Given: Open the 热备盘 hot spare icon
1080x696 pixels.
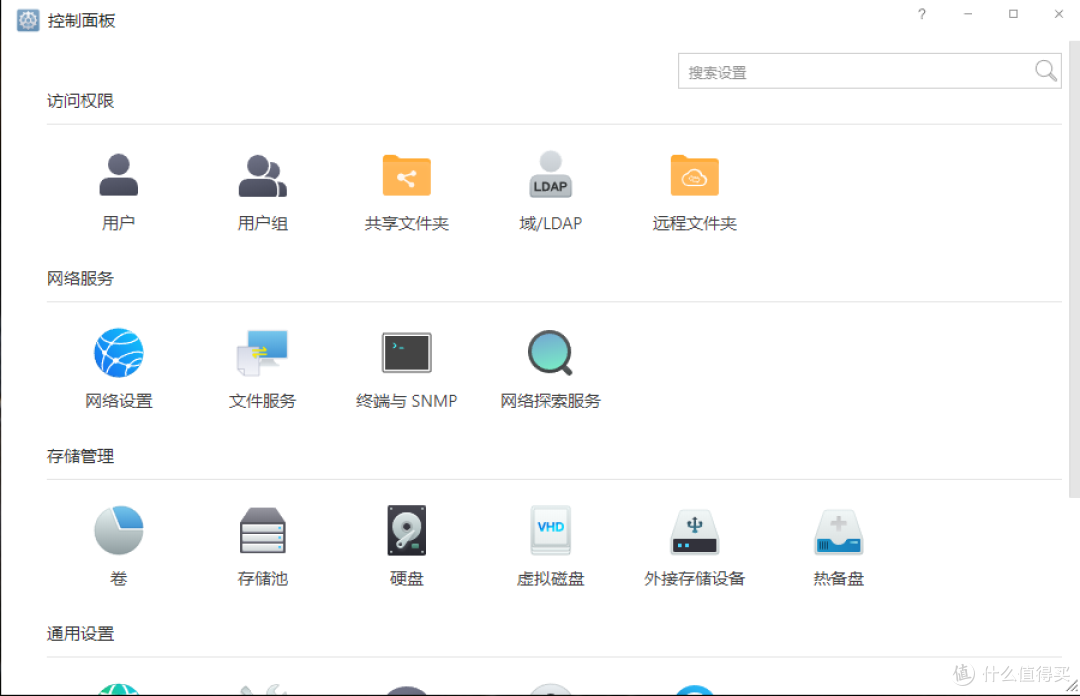Looking at the screenshot, I should point(838,531).
